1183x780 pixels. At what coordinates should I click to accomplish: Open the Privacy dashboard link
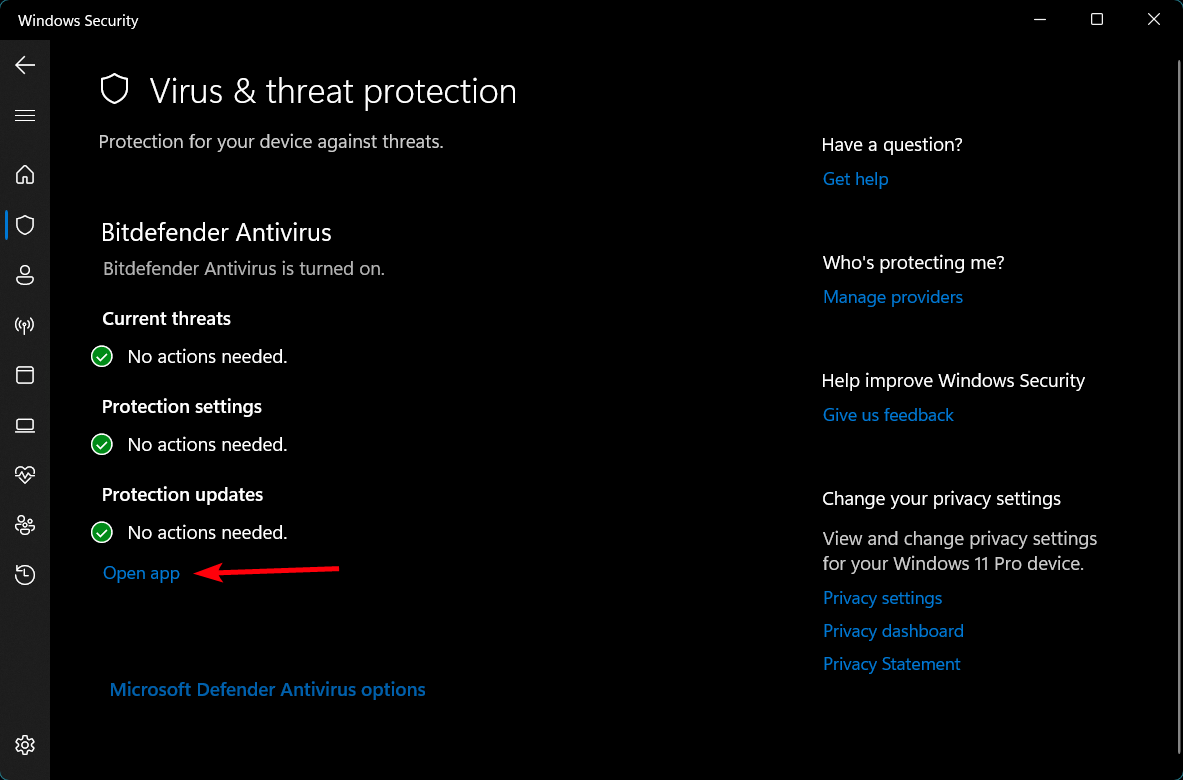point(893,631)
